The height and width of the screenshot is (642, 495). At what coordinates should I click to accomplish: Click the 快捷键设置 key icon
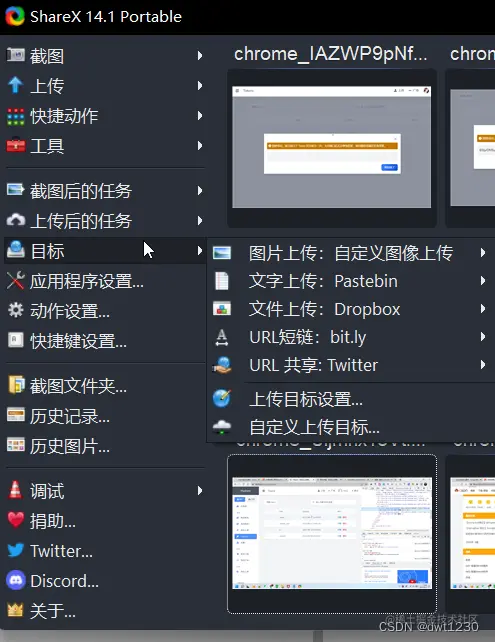pyautogui.click(x=16, y=340)
